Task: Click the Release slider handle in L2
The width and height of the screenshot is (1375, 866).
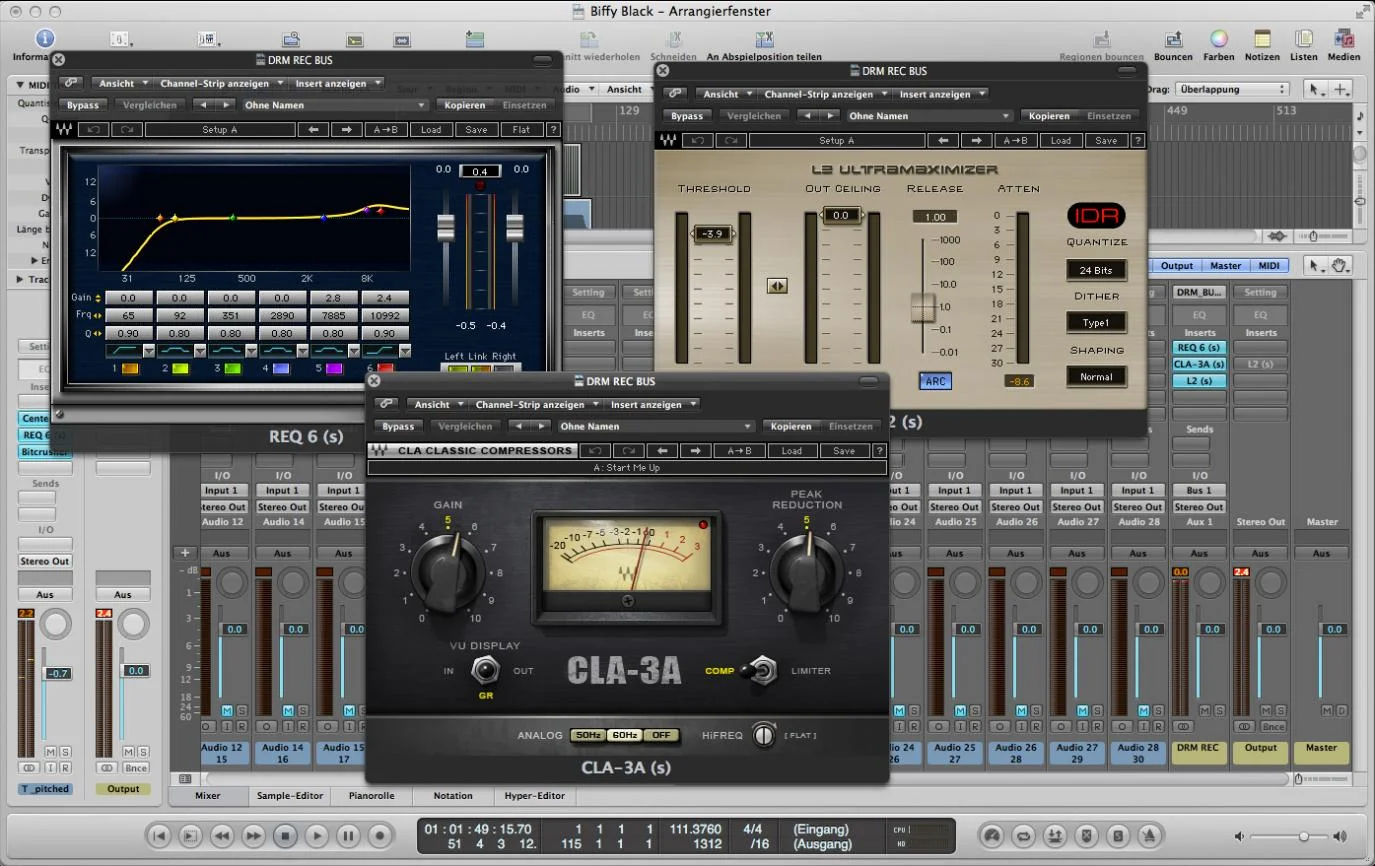Action: 922,308
